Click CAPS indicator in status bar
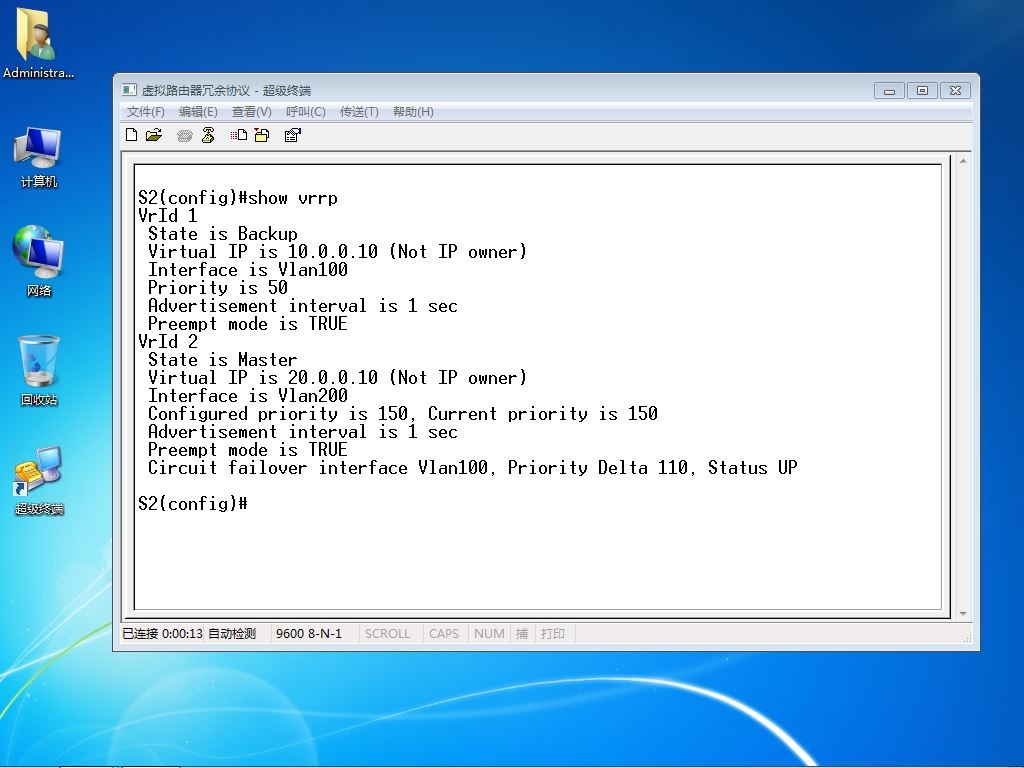 click(443, 633)
